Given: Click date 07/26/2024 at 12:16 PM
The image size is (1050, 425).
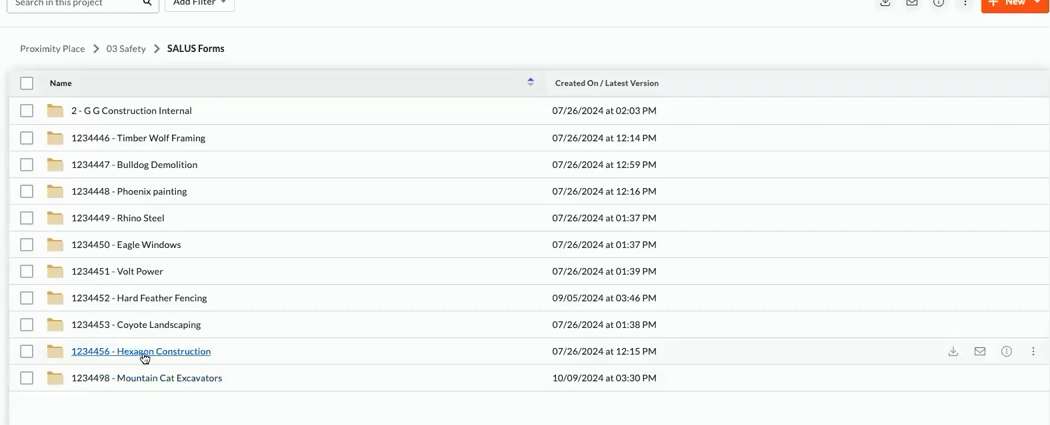Looking at the screenshot, I should click(604, 191).
